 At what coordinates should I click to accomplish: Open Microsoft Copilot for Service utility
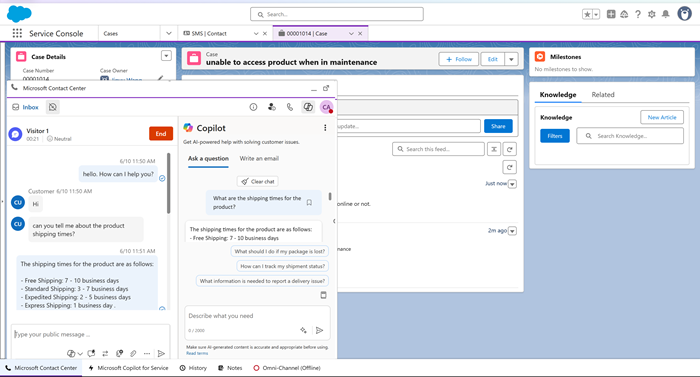point(129,368)
